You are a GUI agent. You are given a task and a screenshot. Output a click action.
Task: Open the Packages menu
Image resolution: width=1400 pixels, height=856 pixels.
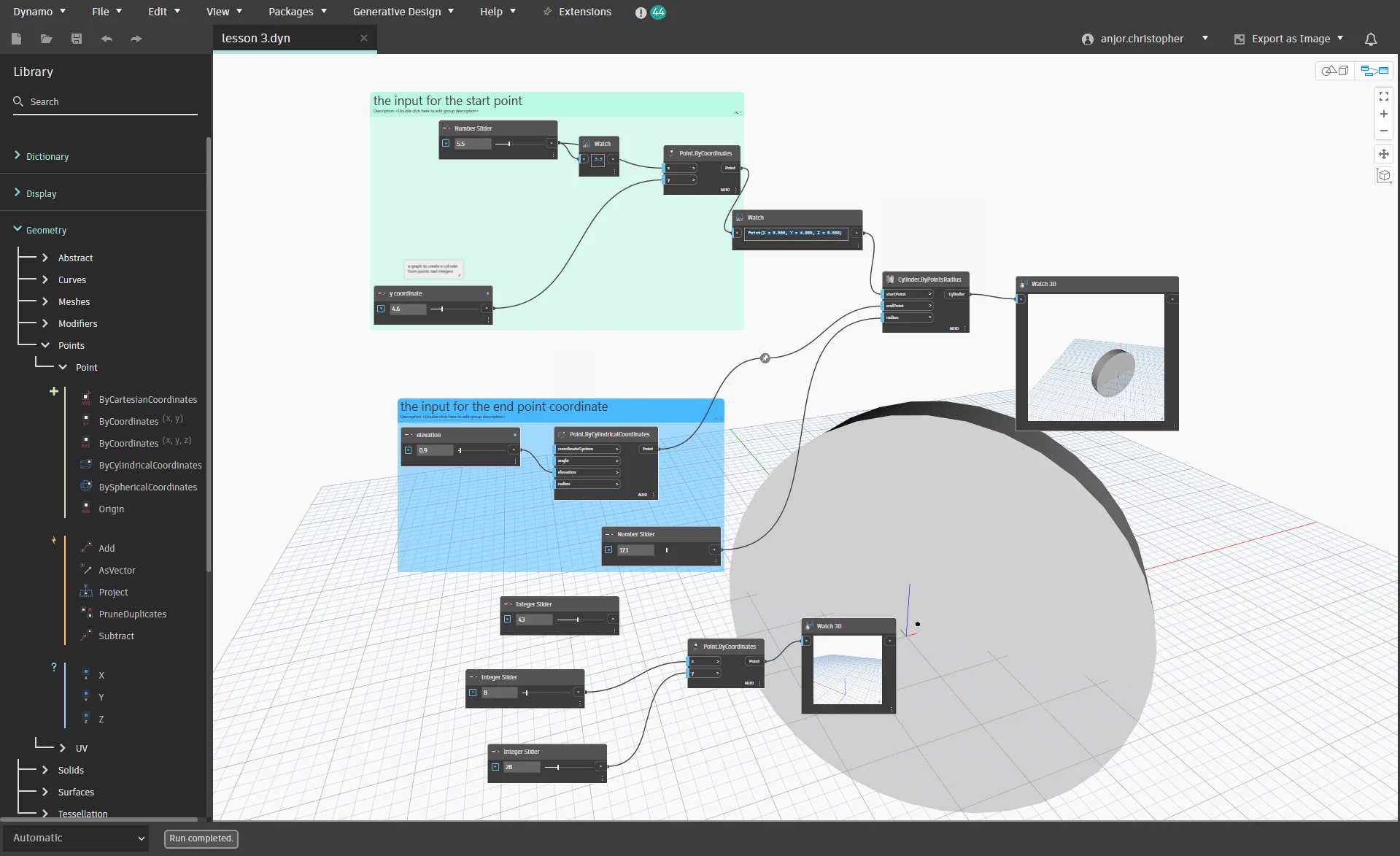tap(297, 12)
